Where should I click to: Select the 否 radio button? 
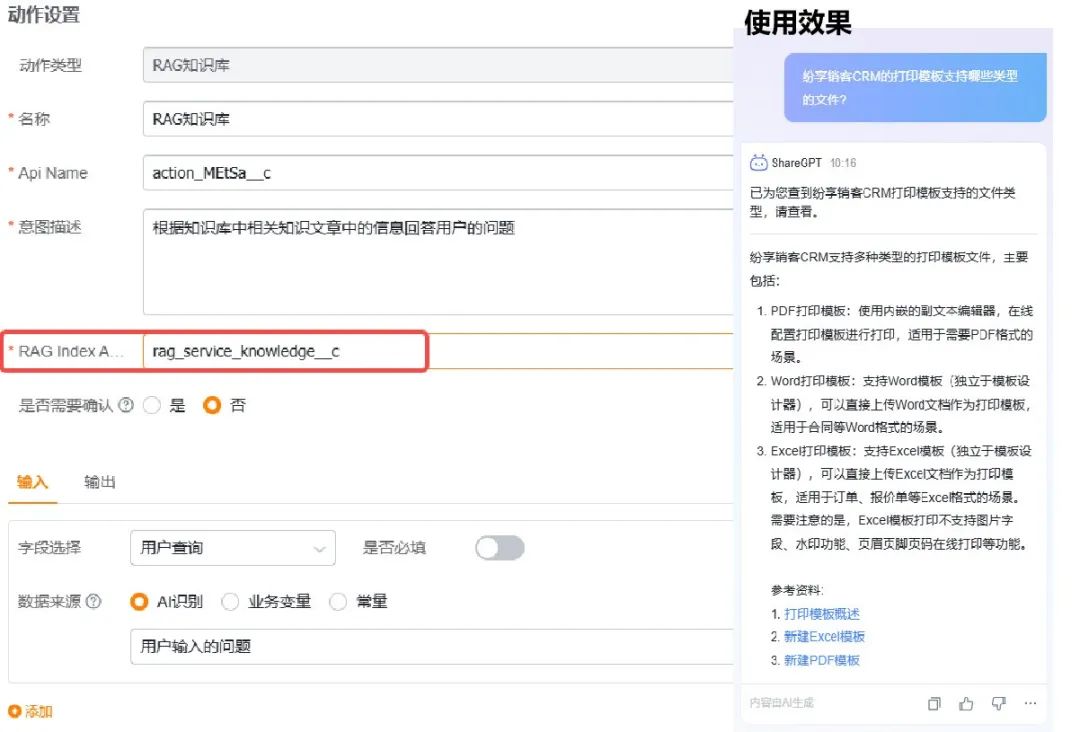pyautogui.click(x=212, y=406)
